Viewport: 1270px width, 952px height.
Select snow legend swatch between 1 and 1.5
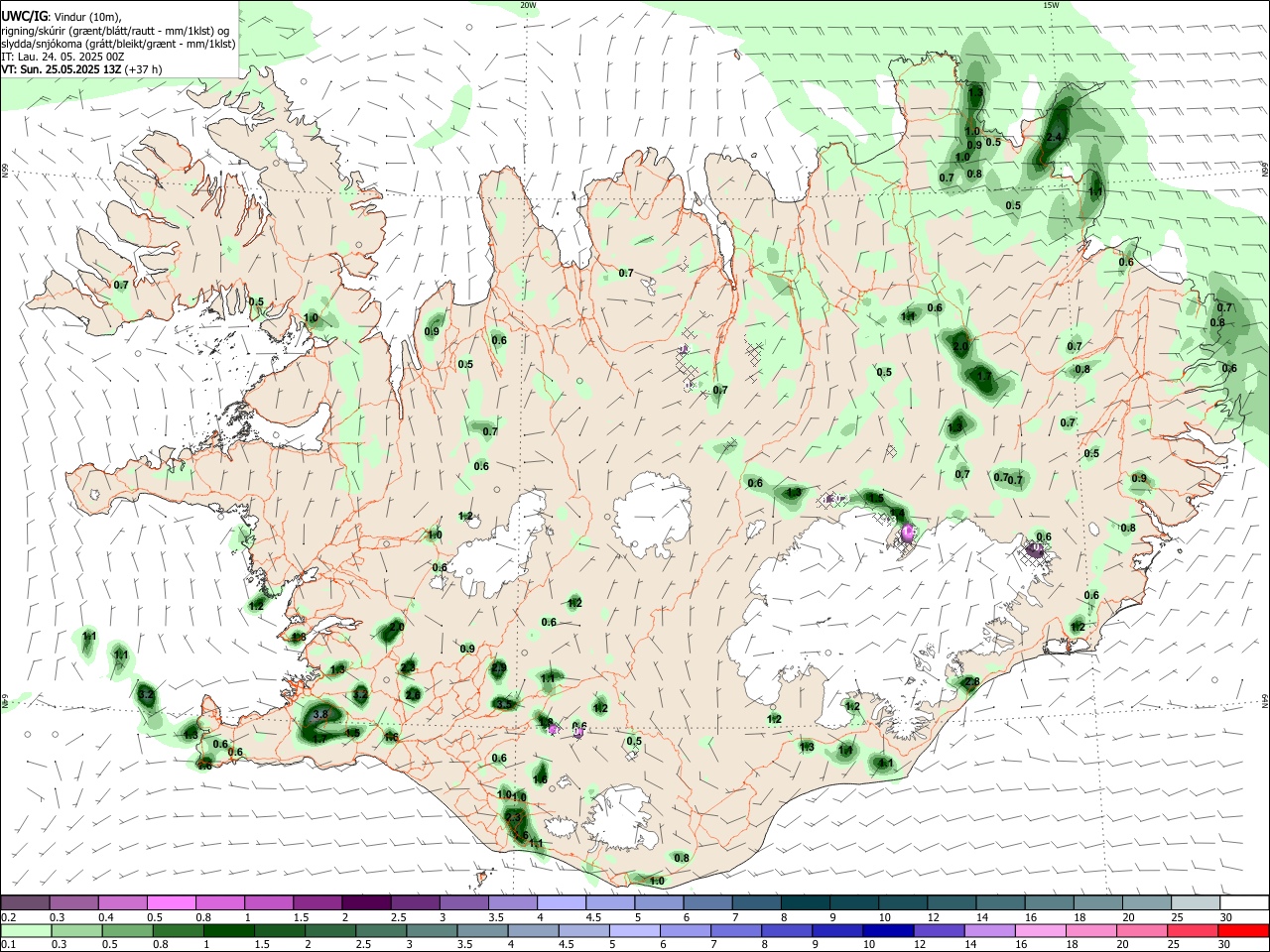coord(269,903)
